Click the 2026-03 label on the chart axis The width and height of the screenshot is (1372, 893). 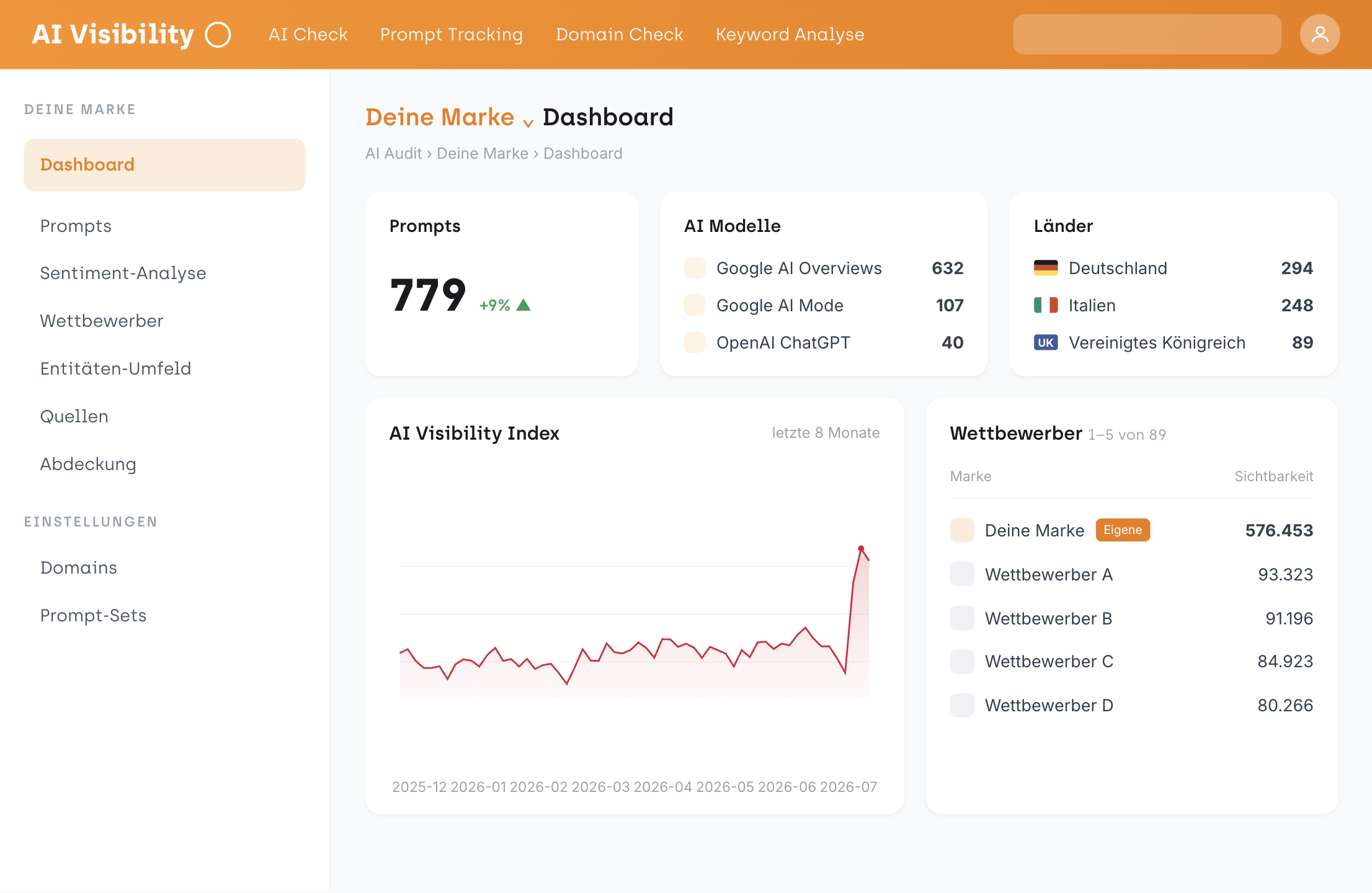tap(600, 787)
